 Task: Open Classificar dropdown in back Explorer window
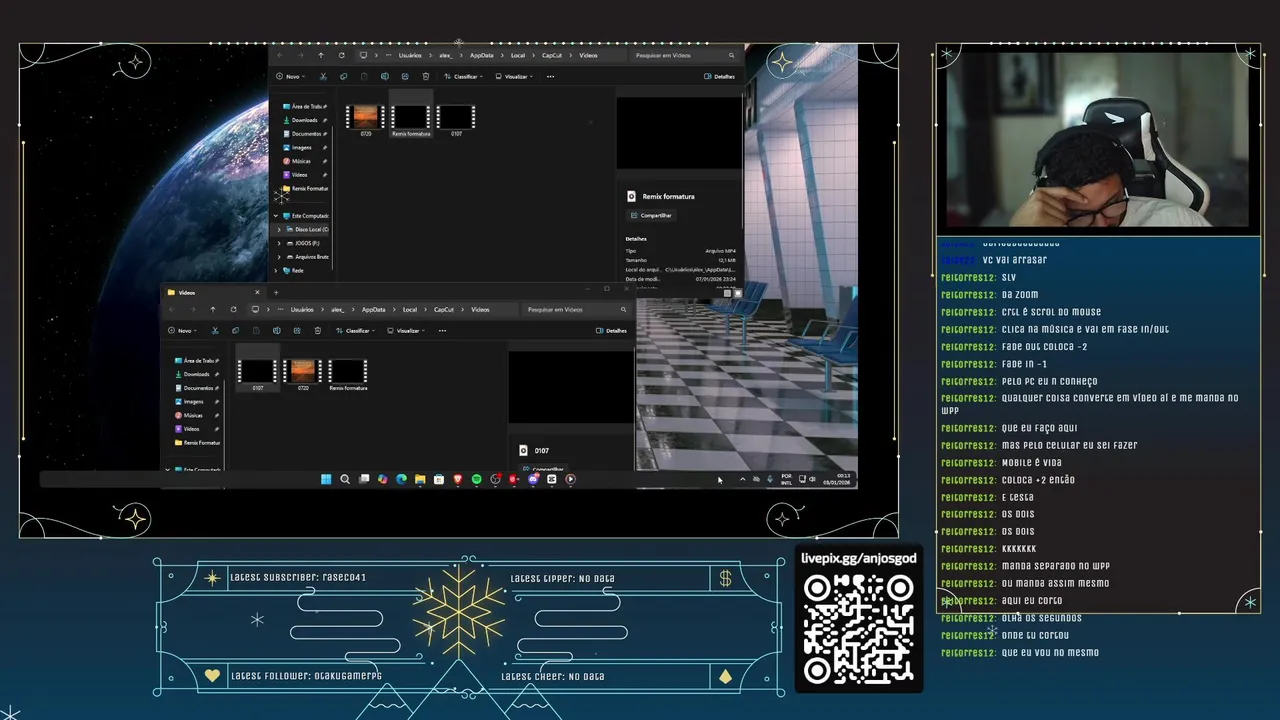click(x=463, y=76)
